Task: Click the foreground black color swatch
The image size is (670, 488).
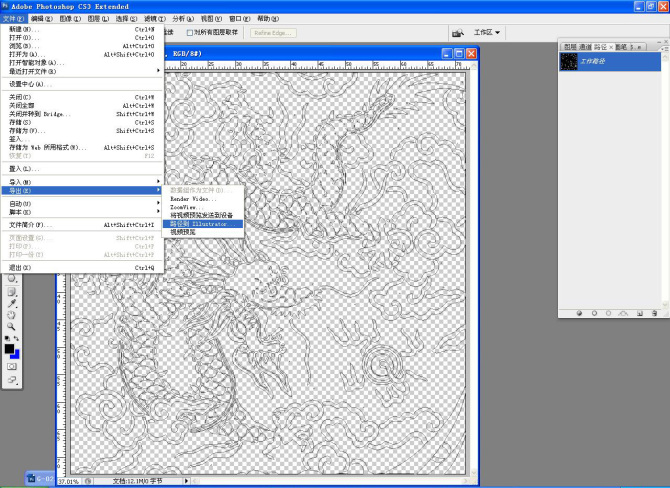Action: tap(9, 349)
